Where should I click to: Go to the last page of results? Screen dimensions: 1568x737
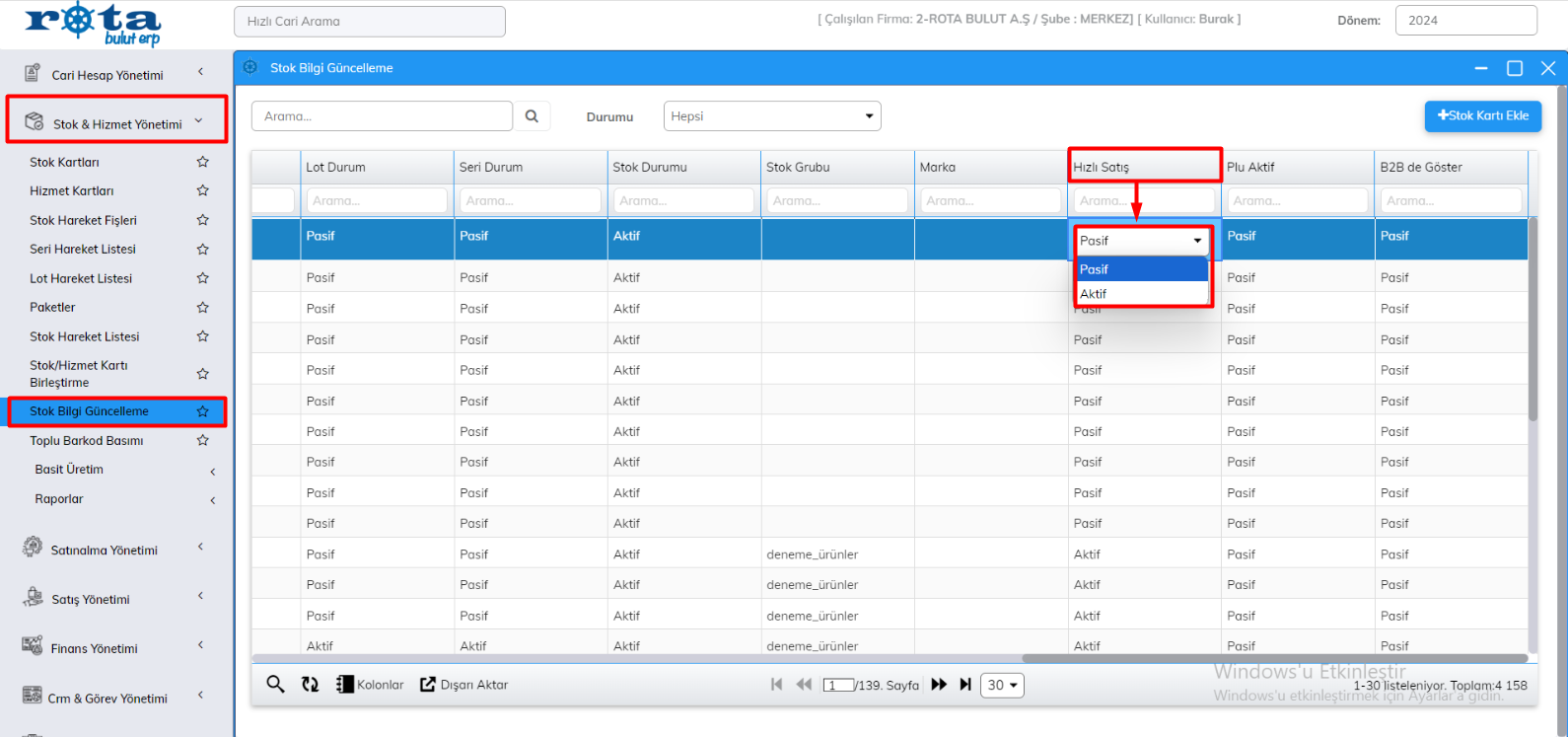[965, 685]
